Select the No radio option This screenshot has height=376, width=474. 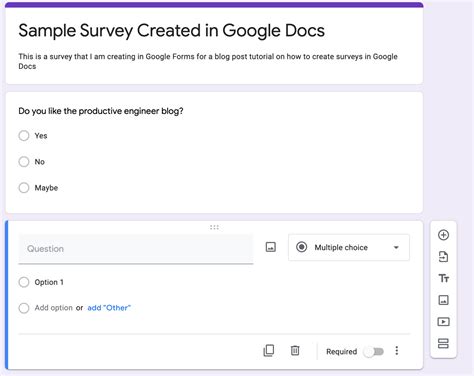(24, 162)
